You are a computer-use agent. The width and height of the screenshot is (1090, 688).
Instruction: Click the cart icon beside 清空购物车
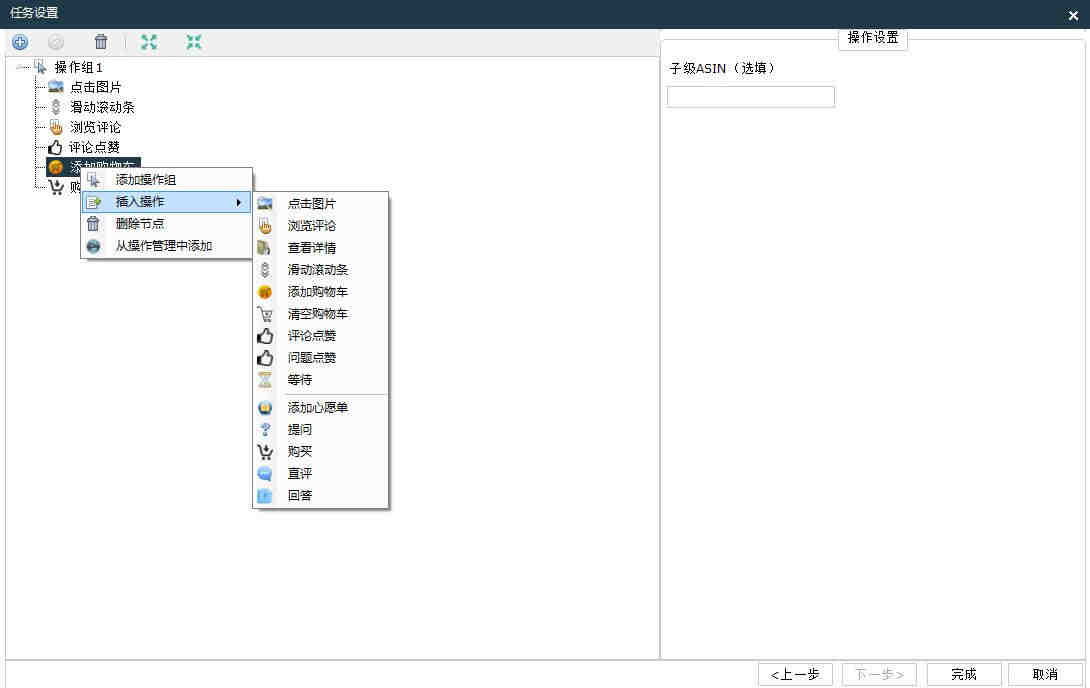pyautogui.click(x=265, y=314)
